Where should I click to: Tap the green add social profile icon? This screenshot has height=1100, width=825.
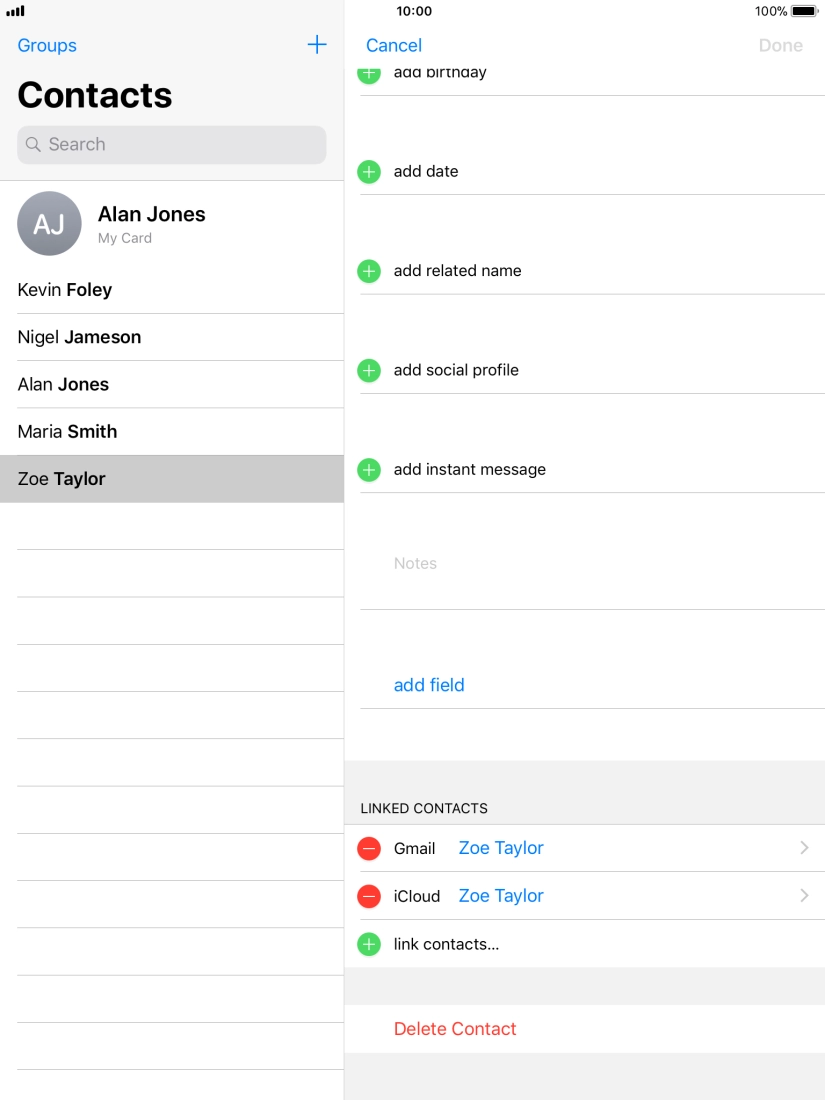point(369,370)
